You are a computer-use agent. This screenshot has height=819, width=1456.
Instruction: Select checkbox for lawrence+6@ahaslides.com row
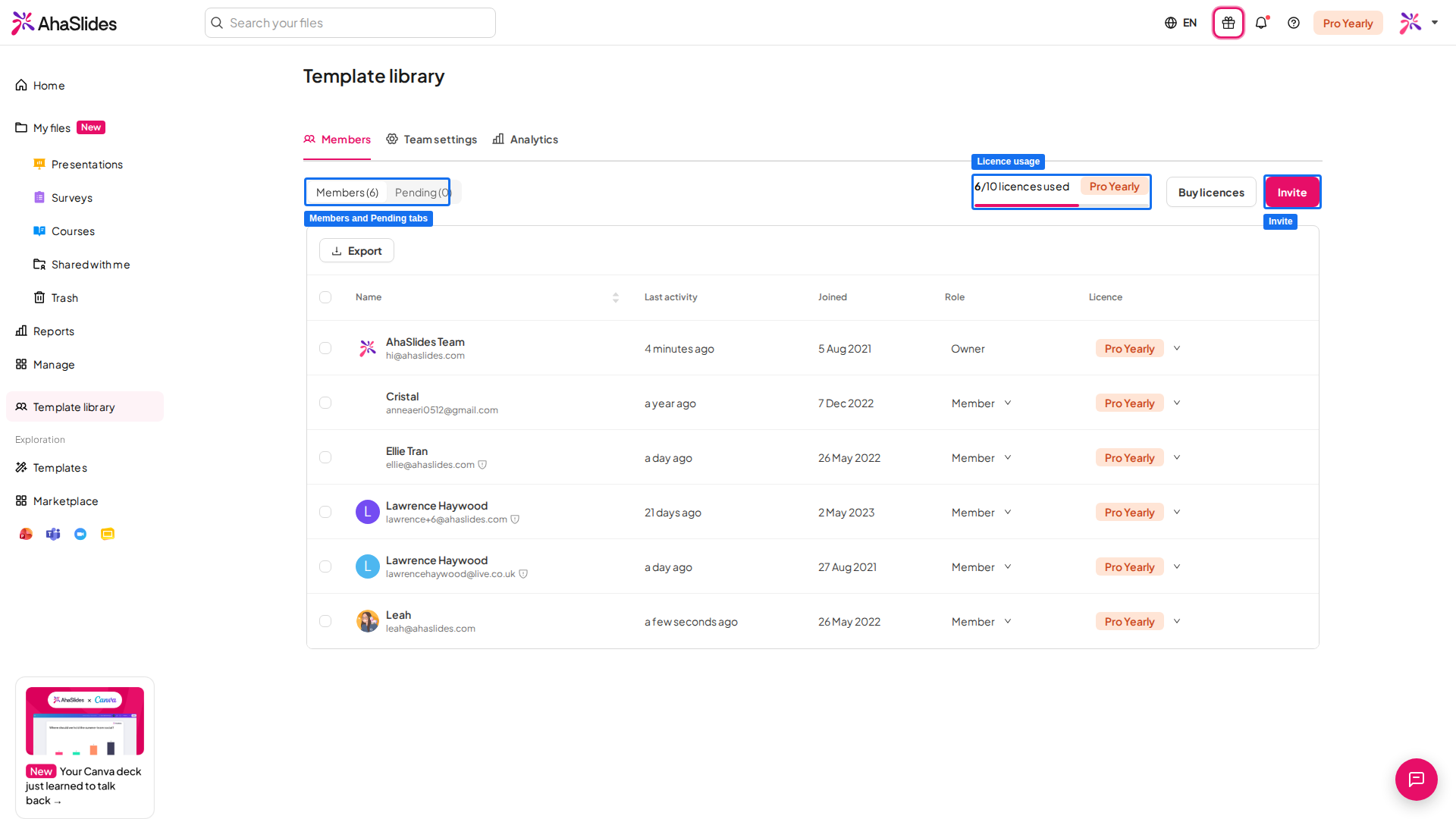[x=325, y=512]
